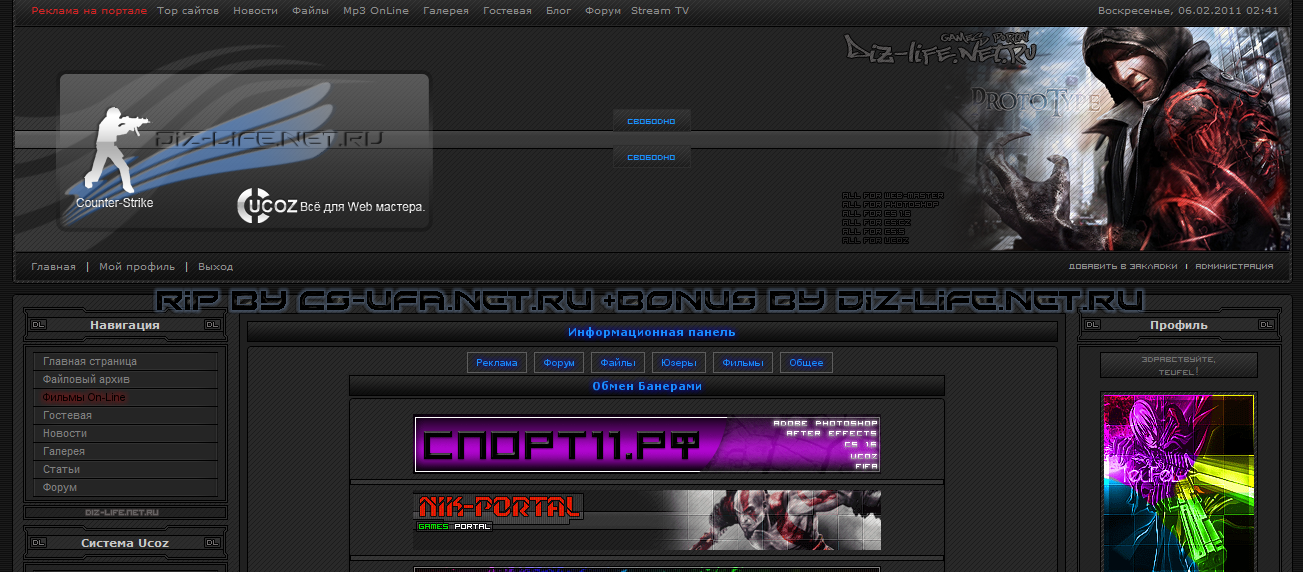Open Мой профиль page
This screenshot has width=1303, height=572.
pyautogui.click(x=137, y=267)
